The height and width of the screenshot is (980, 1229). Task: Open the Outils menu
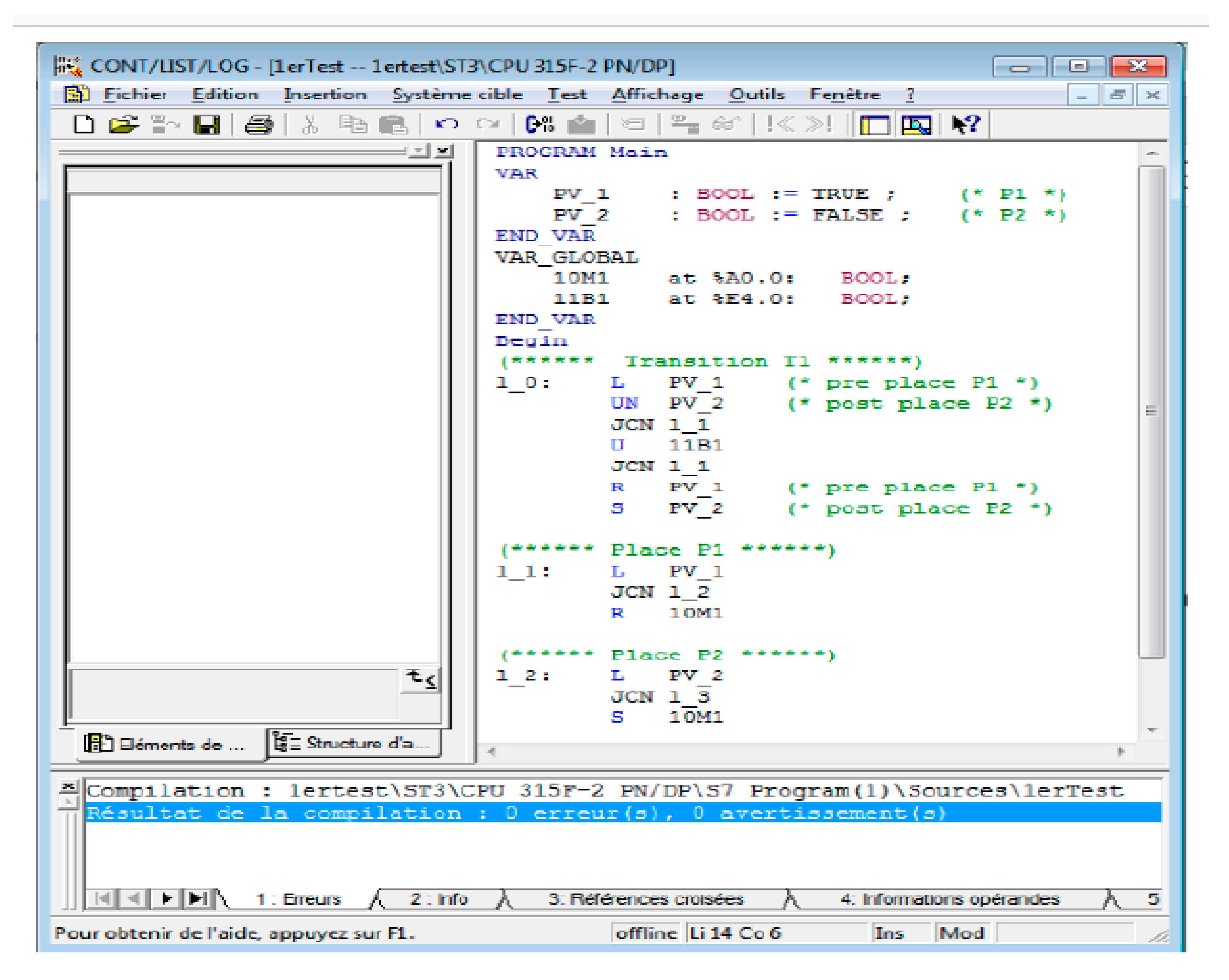756,94
